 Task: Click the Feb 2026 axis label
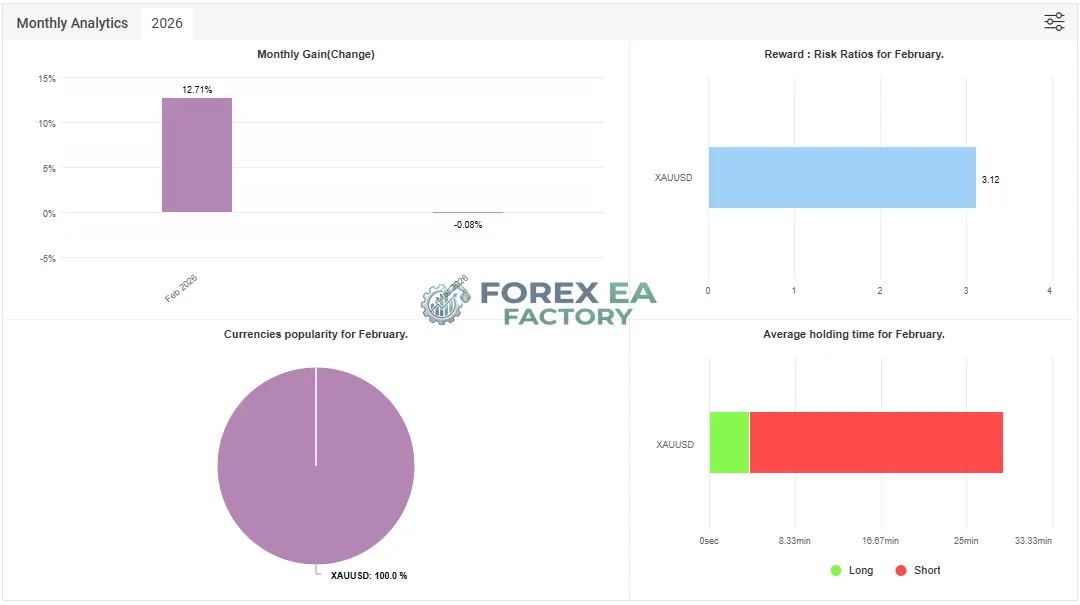tap(181, 289)
